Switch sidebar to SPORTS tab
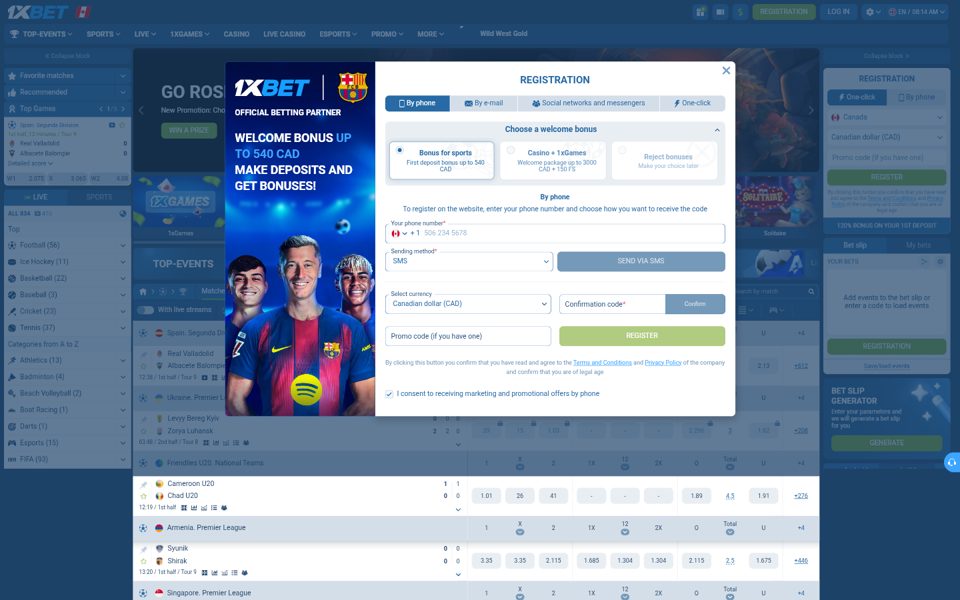Screen dimensions: 960x600 coord(99,197)
